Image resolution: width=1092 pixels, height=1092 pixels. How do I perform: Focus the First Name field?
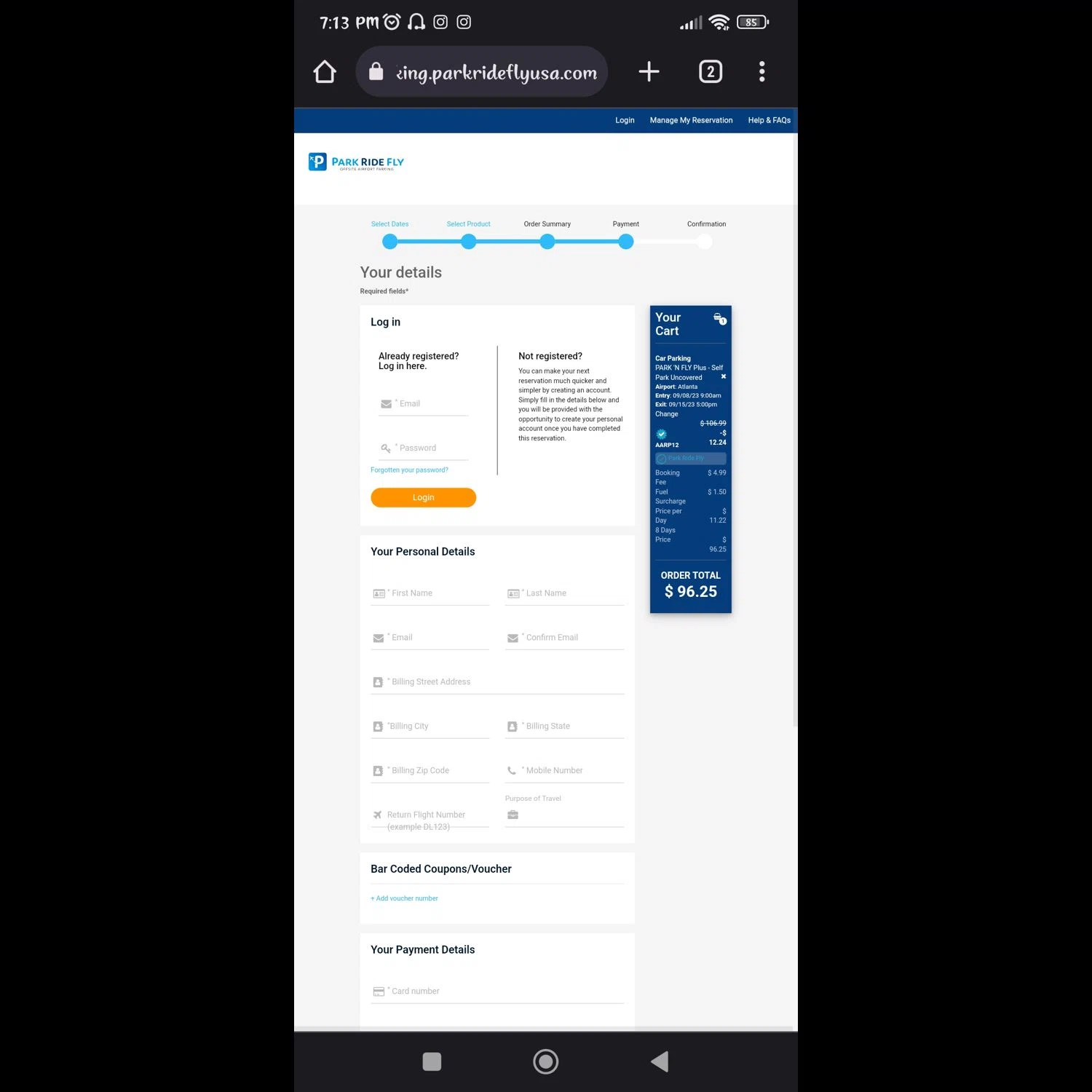pos(430,594)
